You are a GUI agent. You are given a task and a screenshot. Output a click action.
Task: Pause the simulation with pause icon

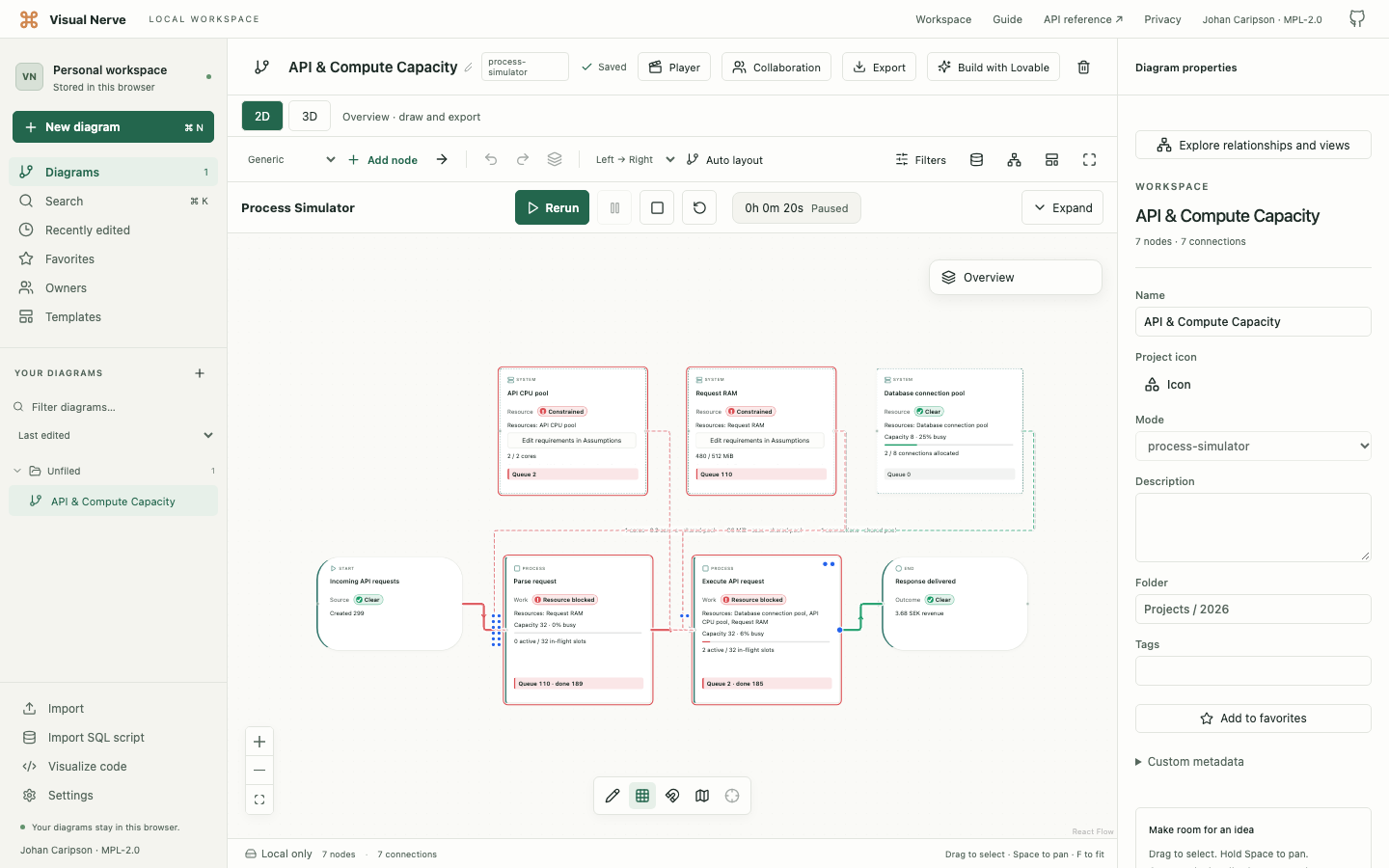pyautogui.click(x=614, y=207)
